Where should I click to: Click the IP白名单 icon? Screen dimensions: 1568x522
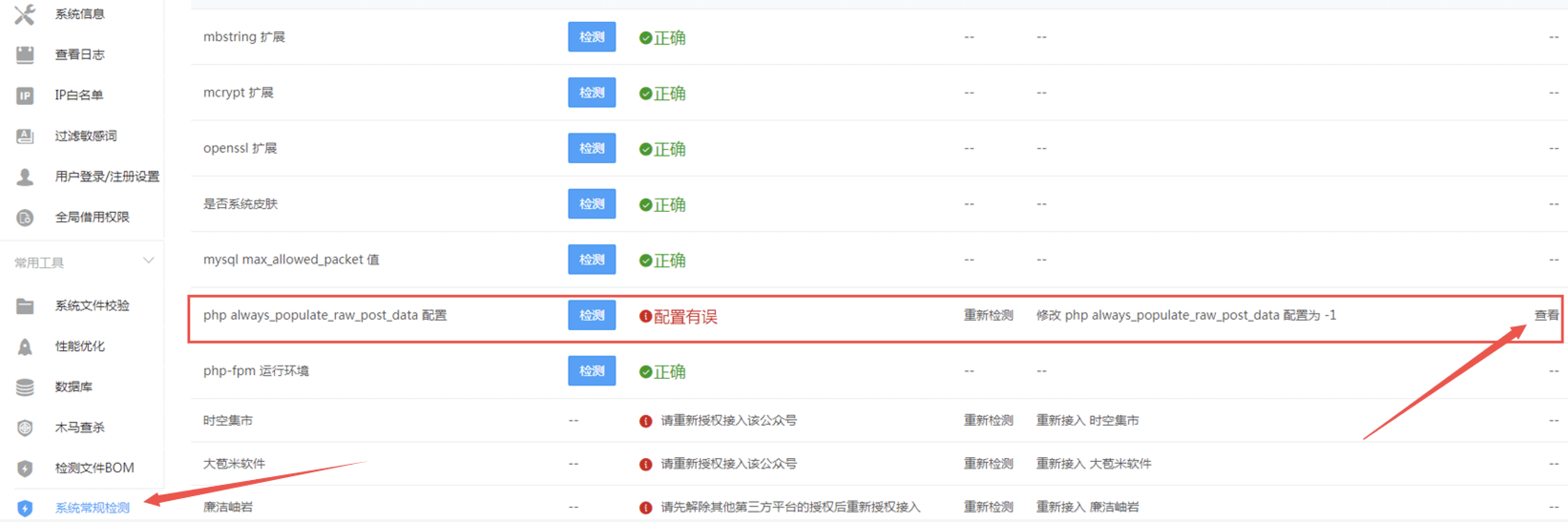[24, 95]
